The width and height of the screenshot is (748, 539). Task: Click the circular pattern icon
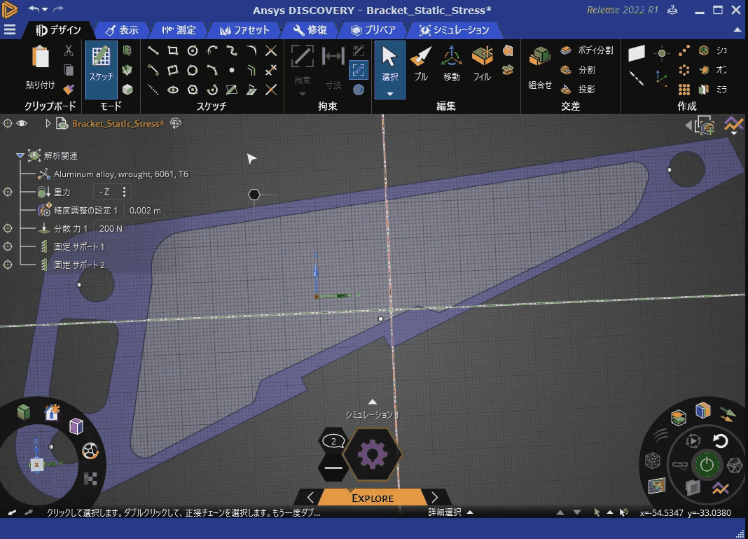[684, 70]
